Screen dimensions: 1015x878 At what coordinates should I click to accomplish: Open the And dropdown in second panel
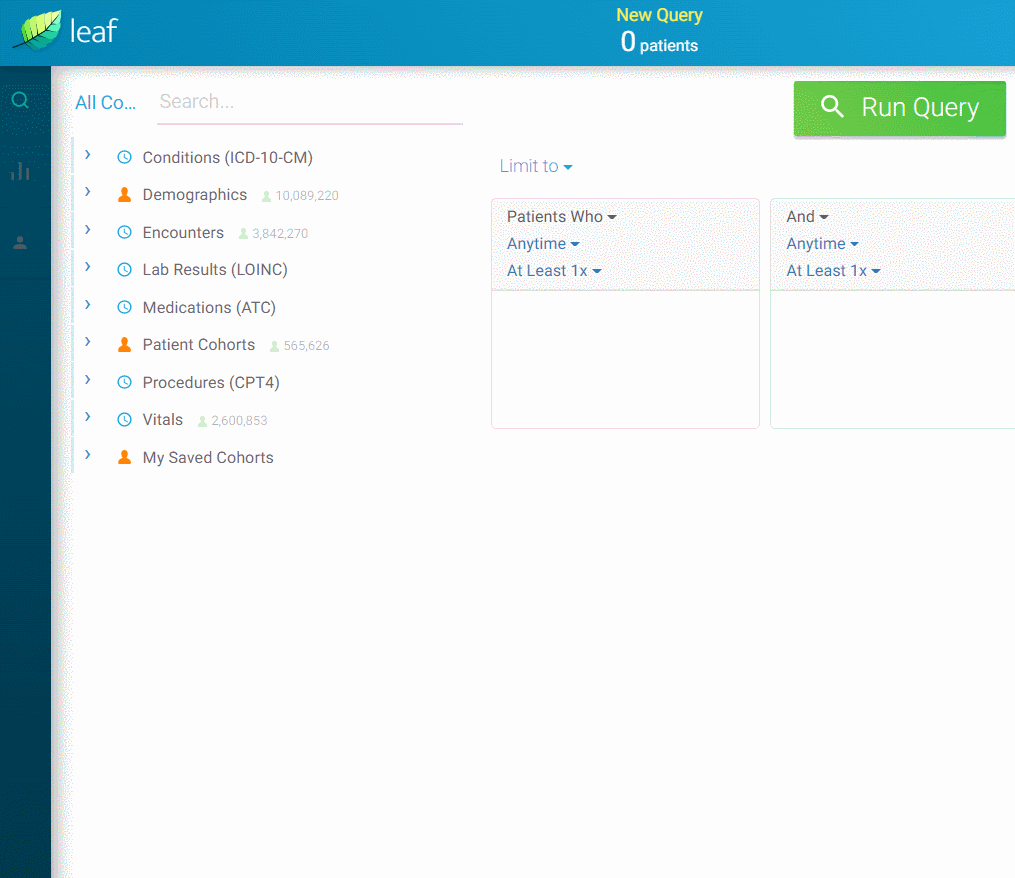807,217
